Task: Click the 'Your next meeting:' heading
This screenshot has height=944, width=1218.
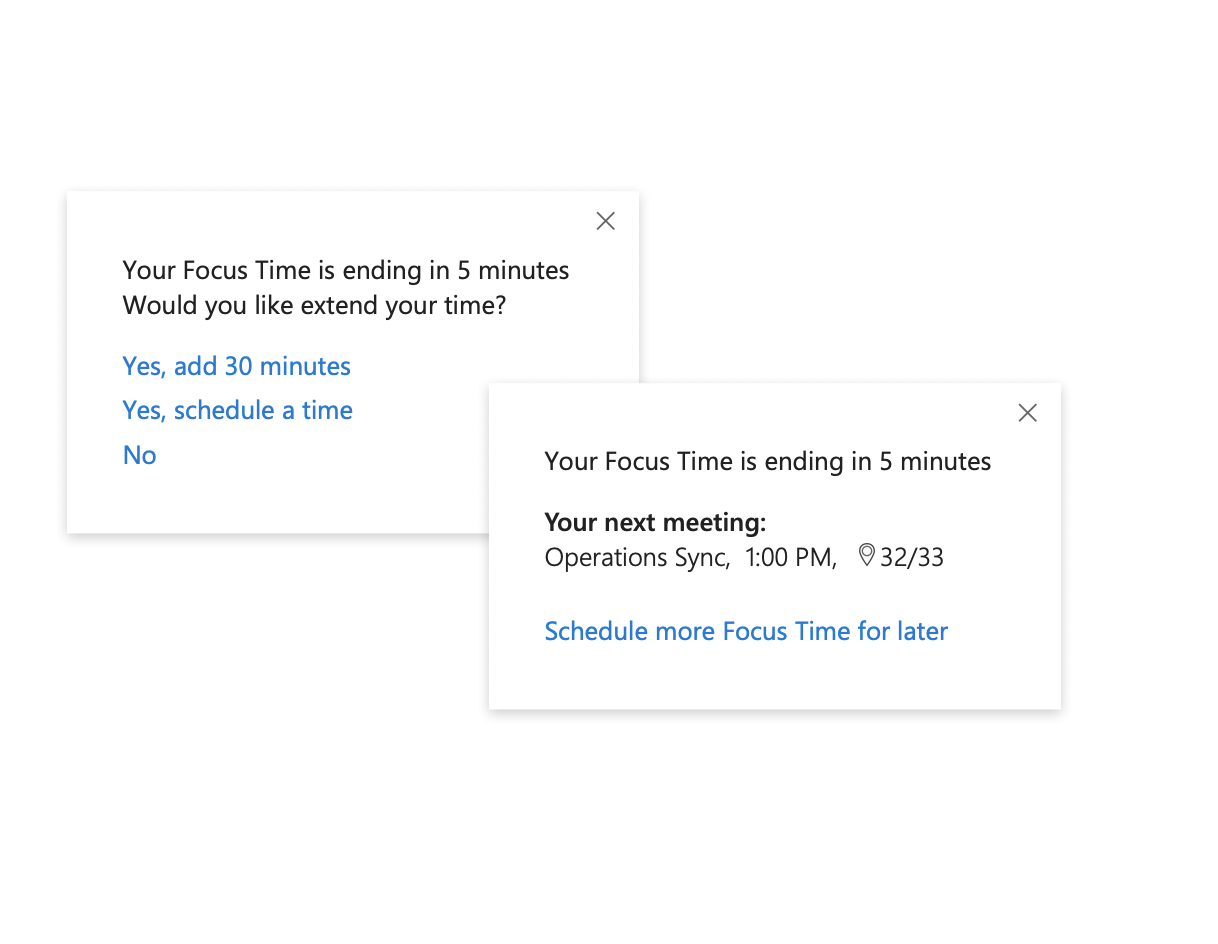Action: (654, 522)
